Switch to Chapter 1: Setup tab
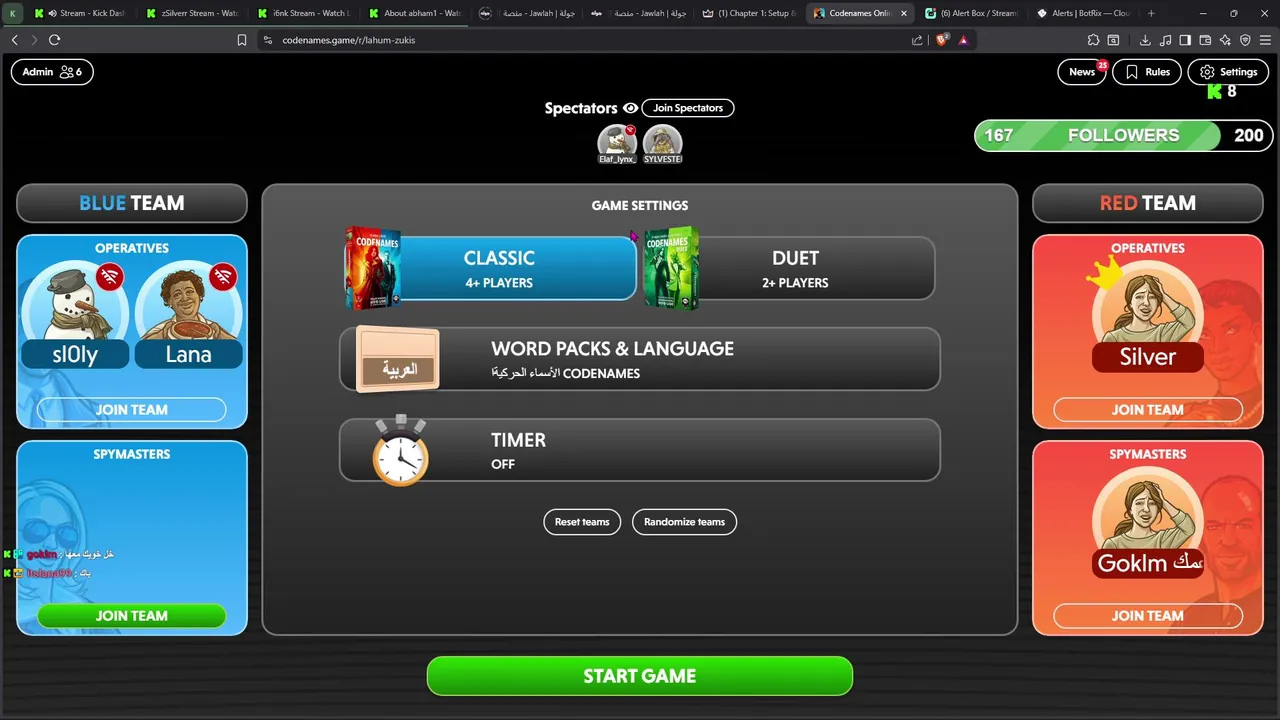This screenshot has width=1280, height=720. point(749,13)
